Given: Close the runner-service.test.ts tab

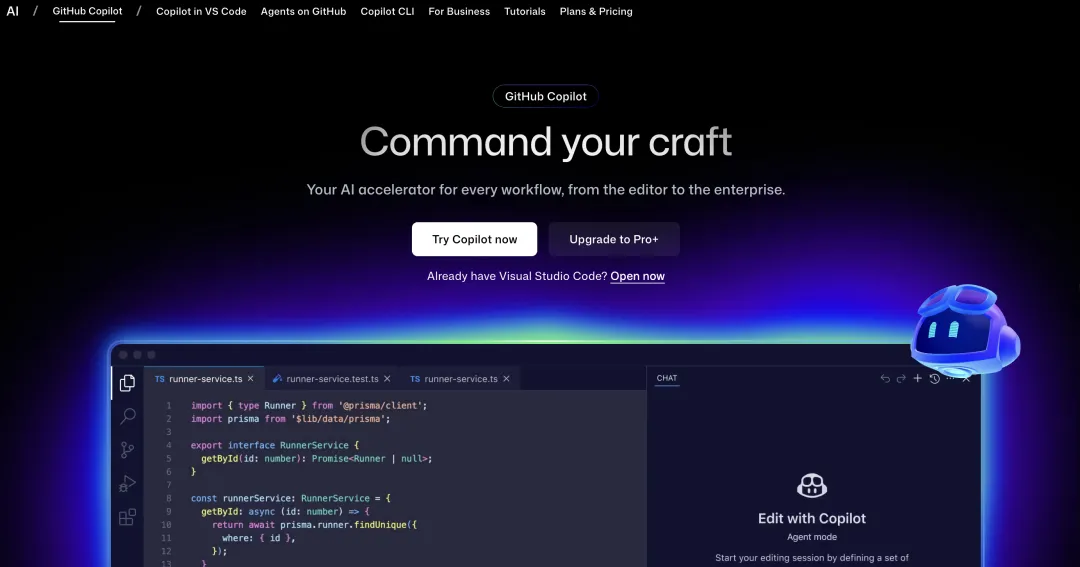Looking at the screenshot, I should (387, 379).
